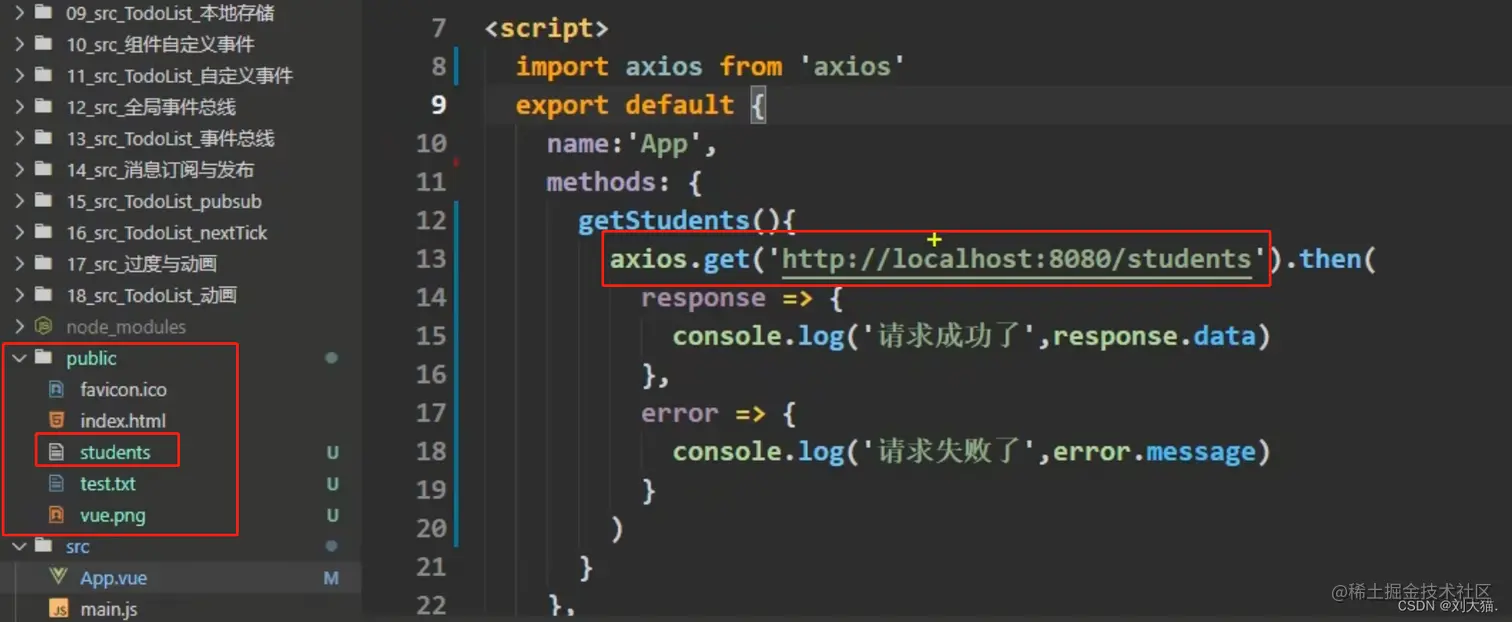The width and height of the screenshot is (1512, 622).
Task: Click the folder icon of 11_src_TodoList_自定义事件
Action: pyautogui.click(x=43, y=76)
